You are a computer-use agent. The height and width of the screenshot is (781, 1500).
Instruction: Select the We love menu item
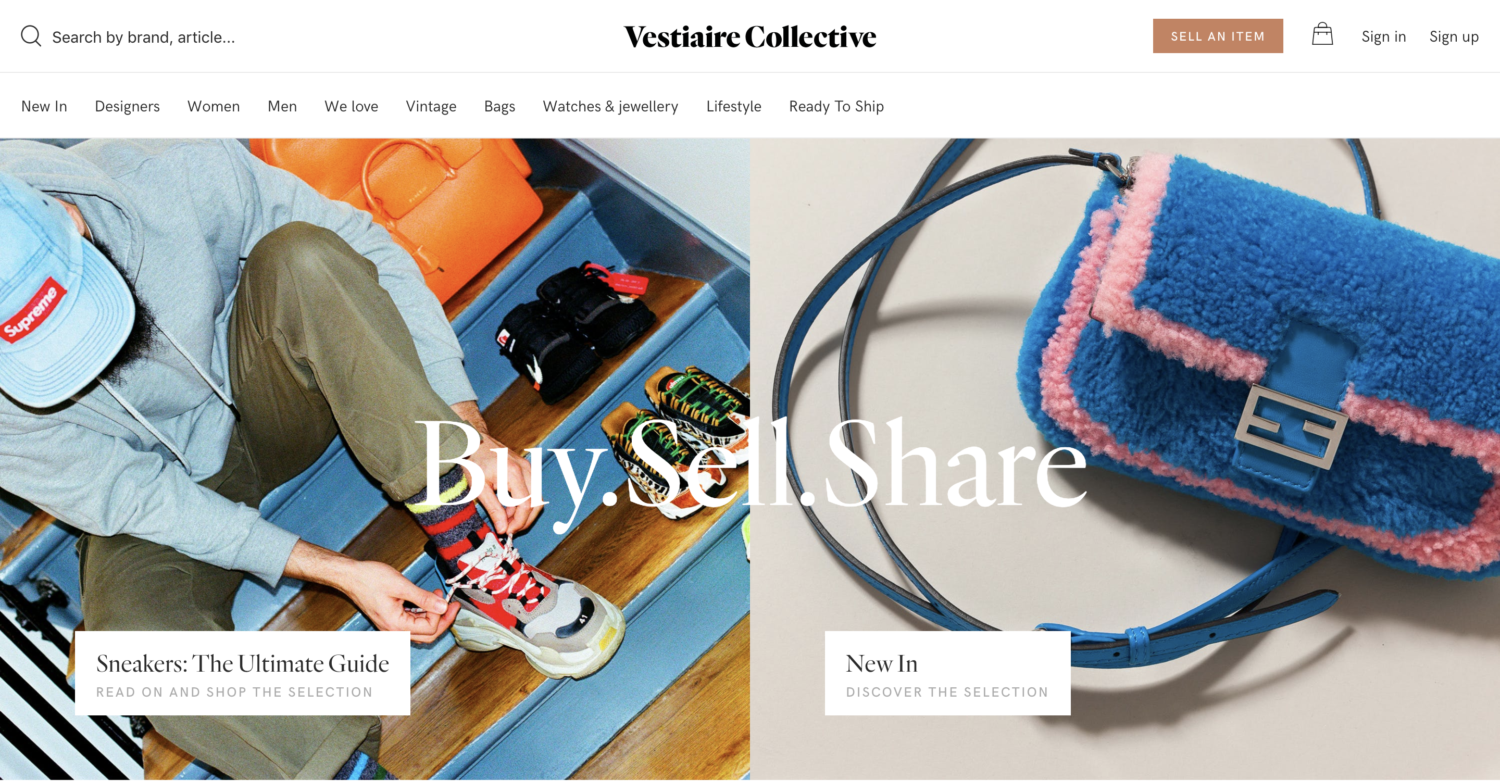pyautogui.click(x=351, y=106)
